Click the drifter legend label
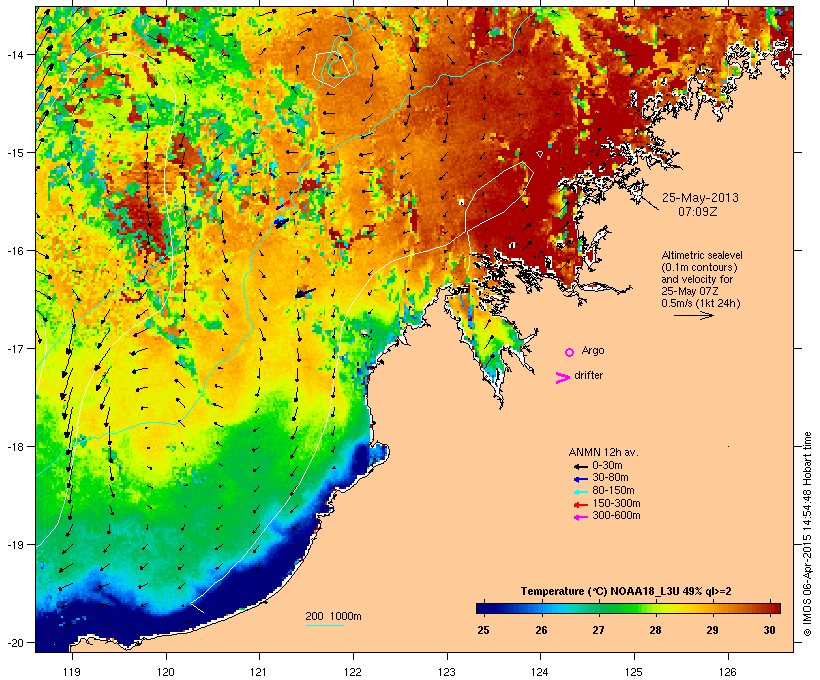820x680 pixels. pyautogui.click(x=588, y=375)
